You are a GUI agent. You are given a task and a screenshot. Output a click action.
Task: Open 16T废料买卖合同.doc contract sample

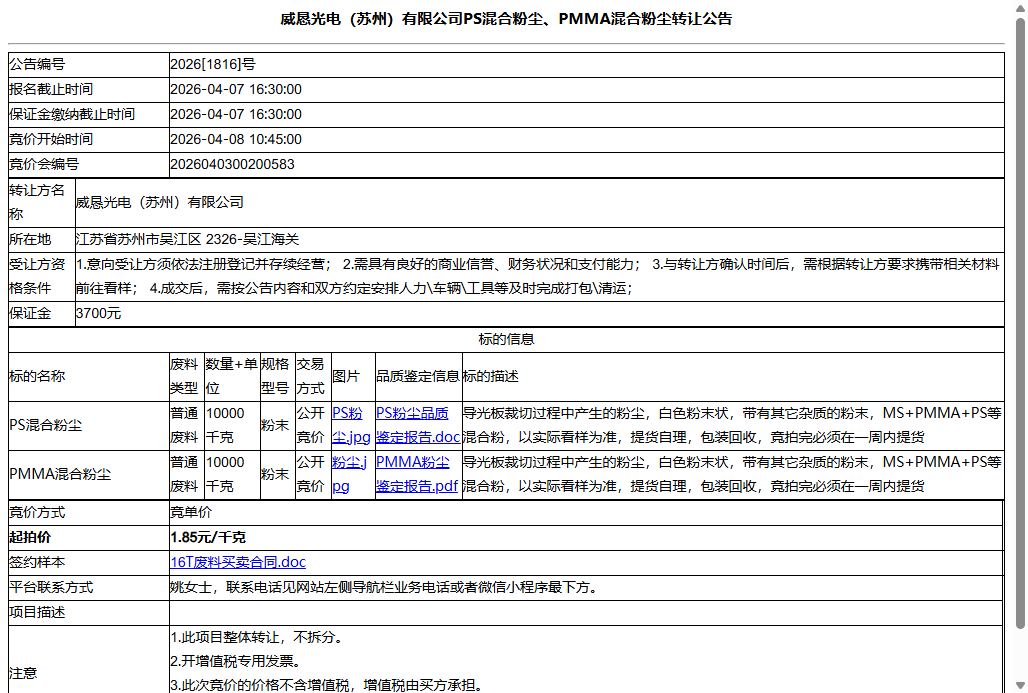[238, 562]
